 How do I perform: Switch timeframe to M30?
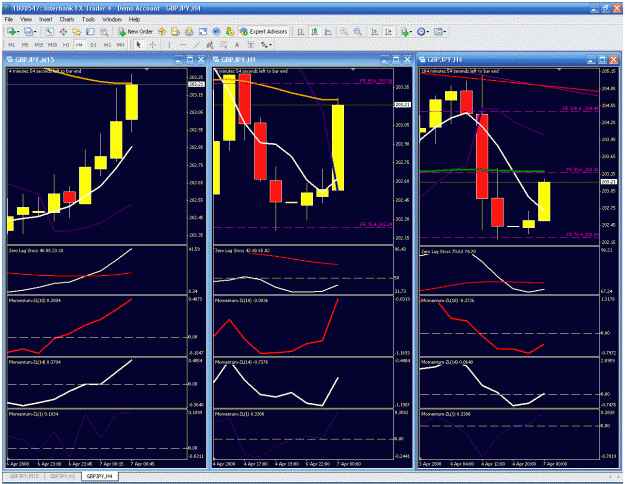(52, 45)
